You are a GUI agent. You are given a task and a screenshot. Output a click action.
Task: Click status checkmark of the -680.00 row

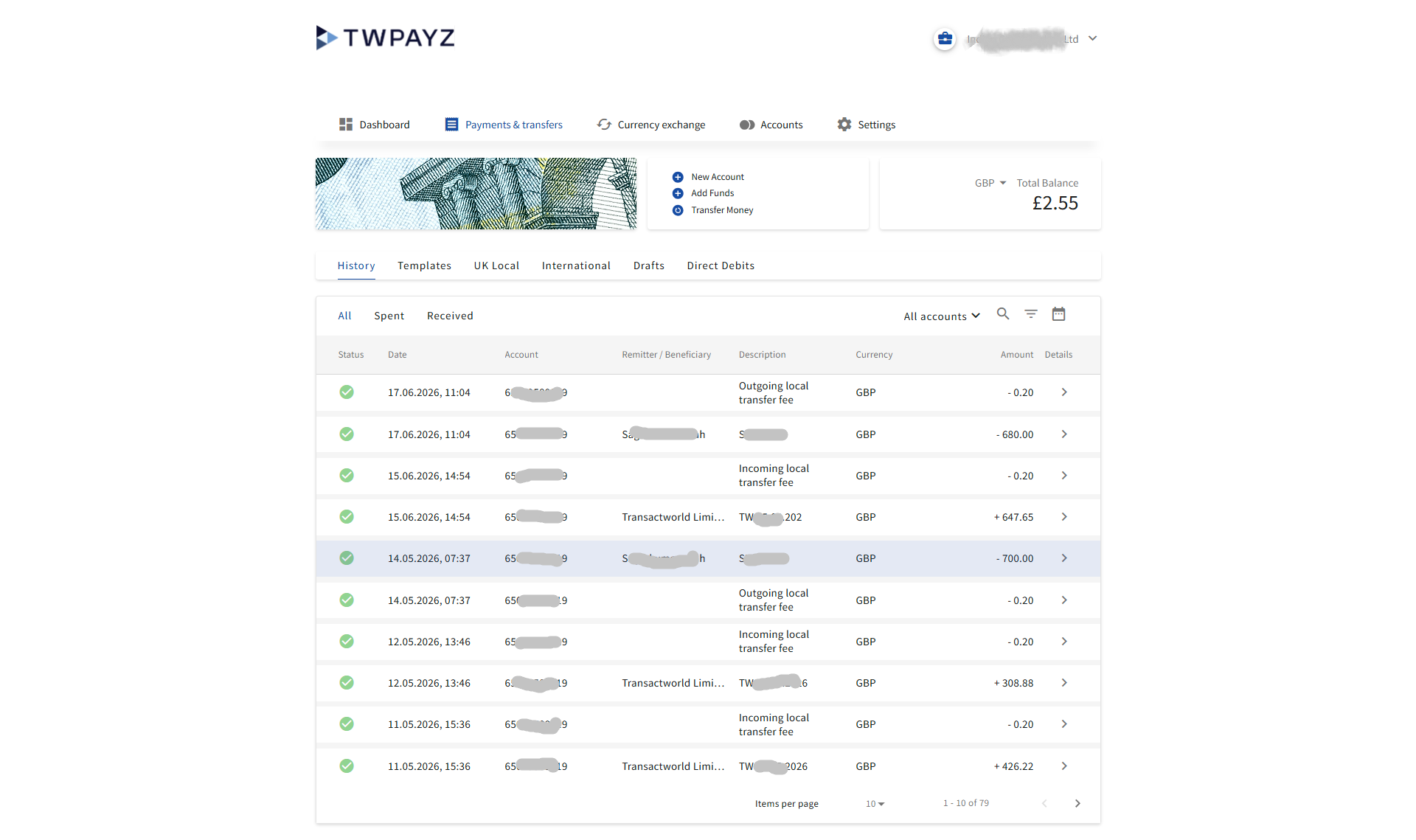point(347,434)
